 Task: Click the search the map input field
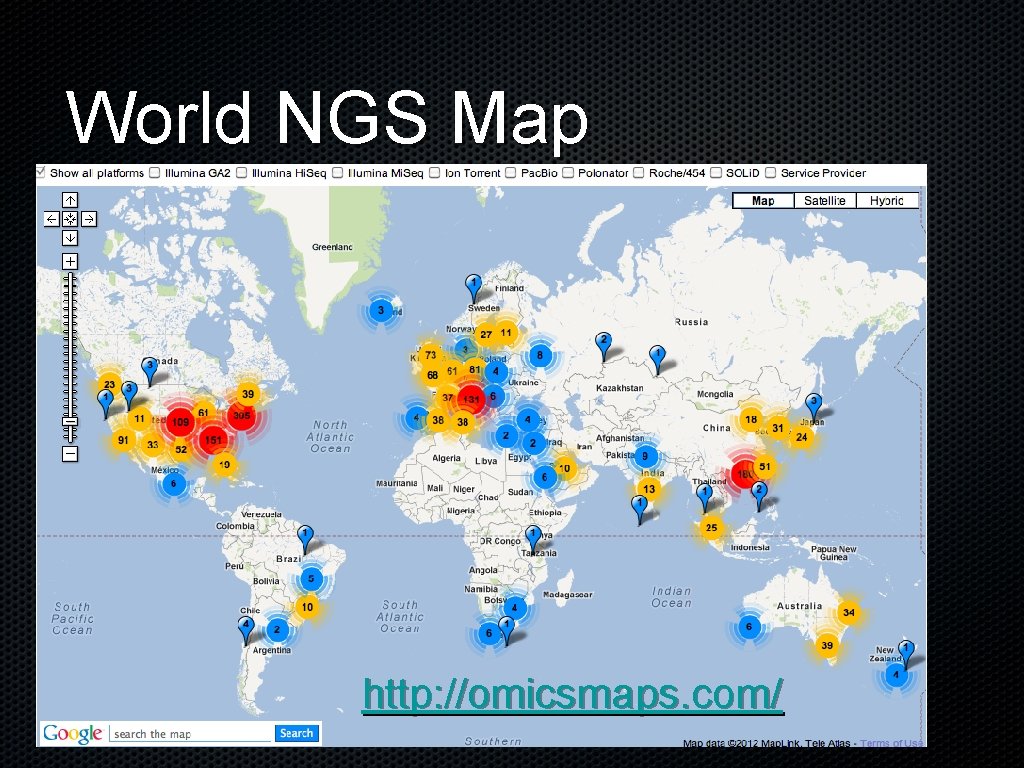pyautogui.click(x=180, y=733)
